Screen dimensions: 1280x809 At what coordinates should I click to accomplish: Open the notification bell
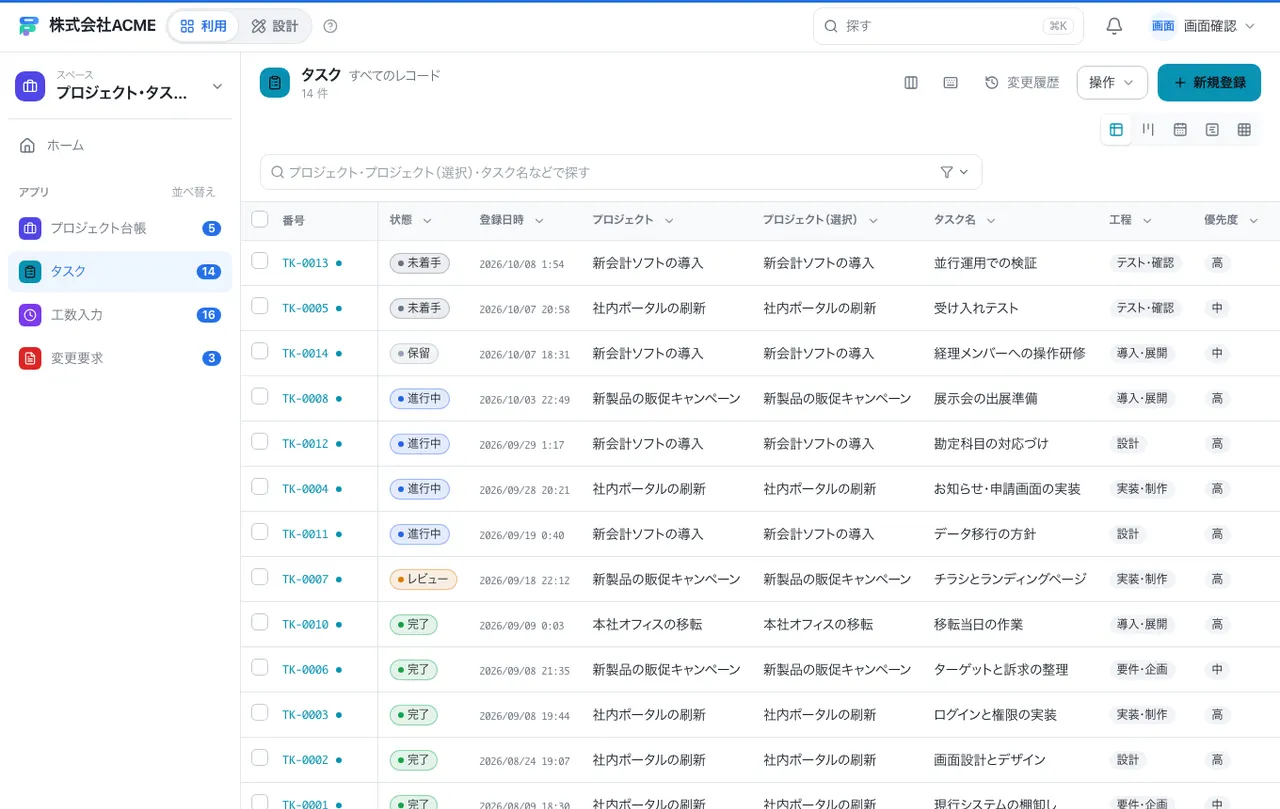(1114, 26)
